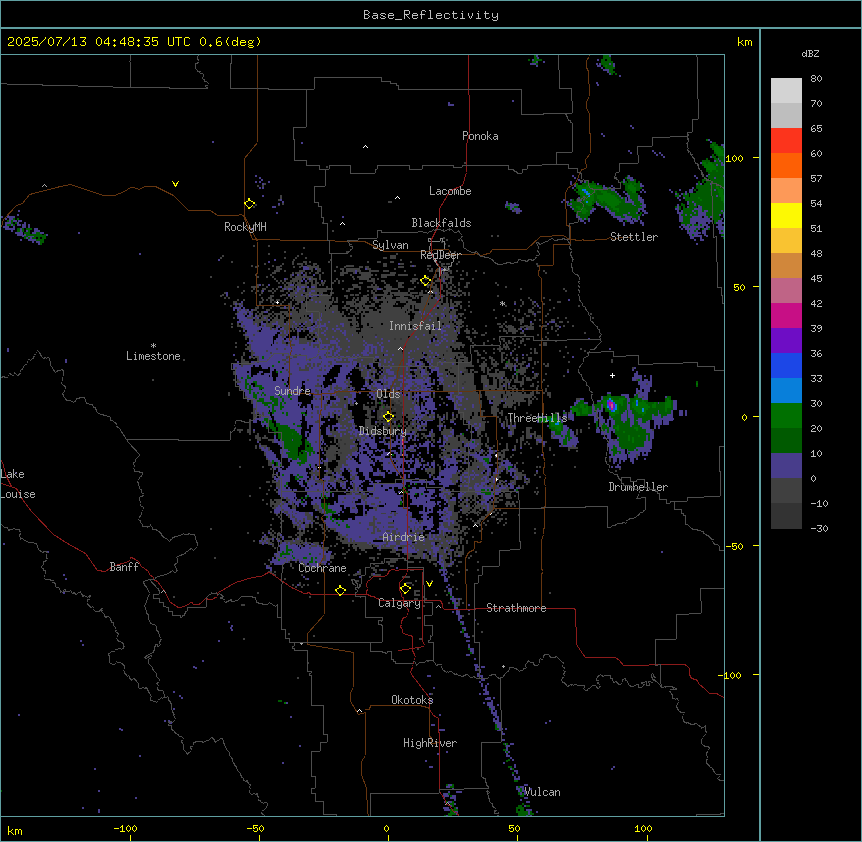Click the Limestone label
Viewport: 862px width, 842px height.
coord(153,356)
